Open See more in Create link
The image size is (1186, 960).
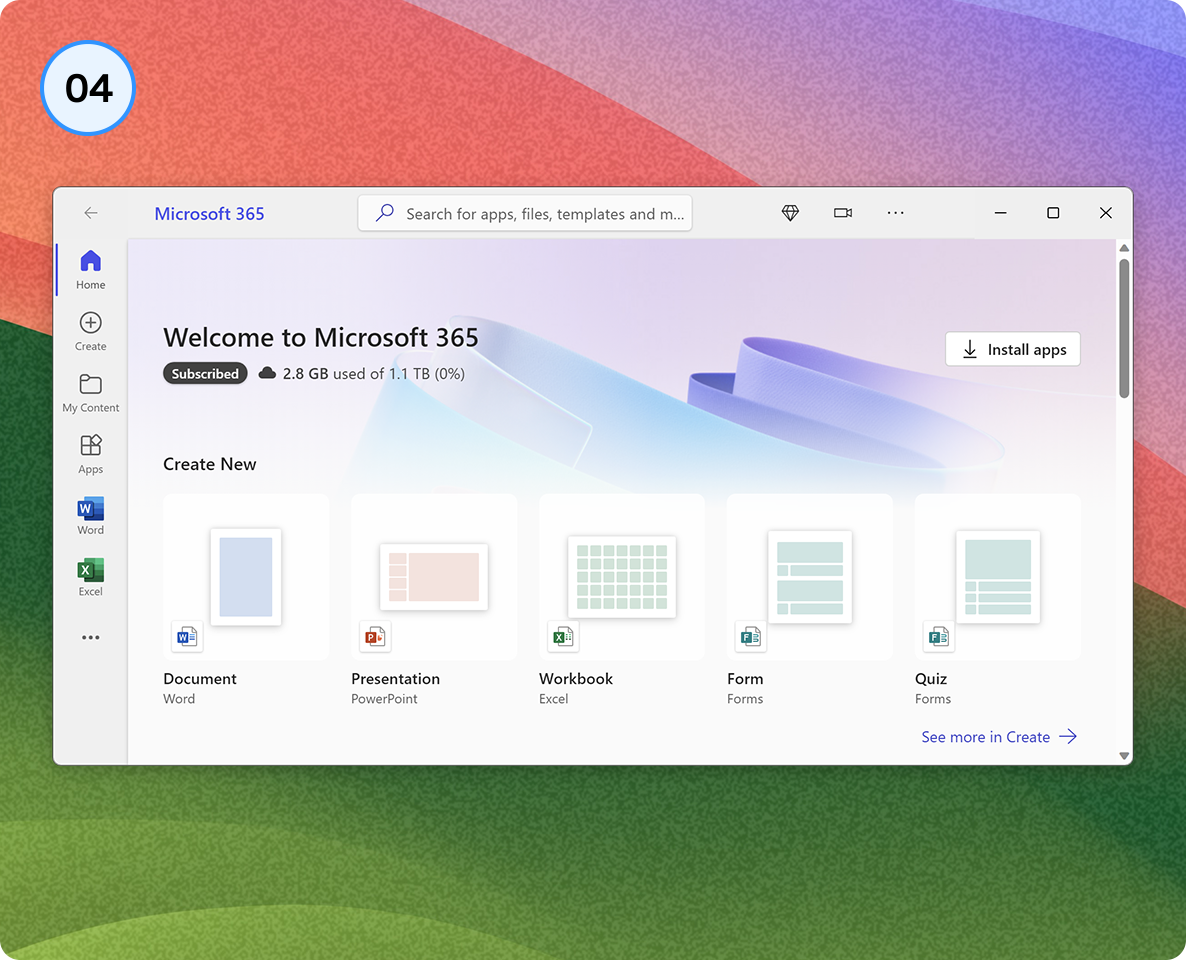[999, 737]
